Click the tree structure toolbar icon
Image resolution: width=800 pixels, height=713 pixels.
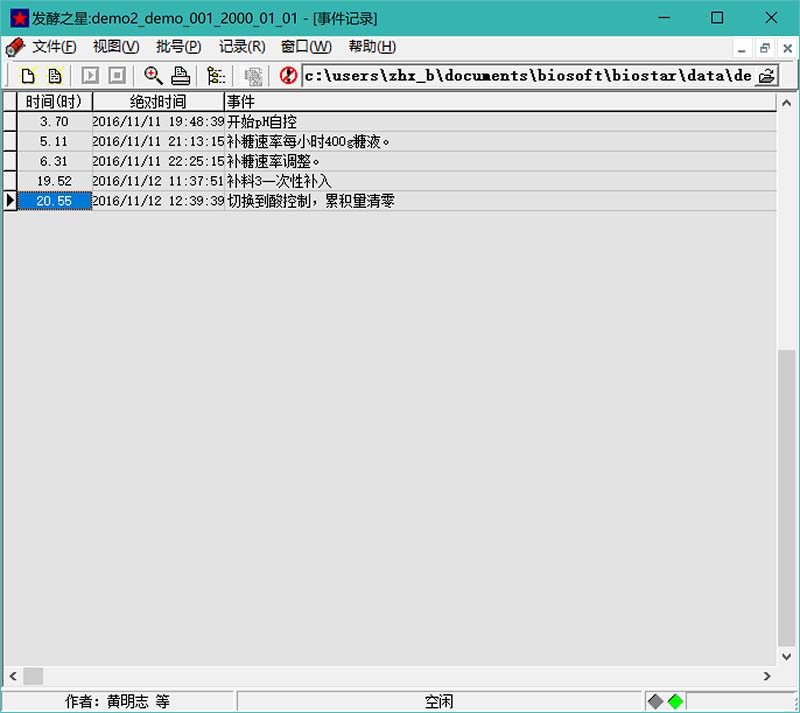click(x=216, y=75)
